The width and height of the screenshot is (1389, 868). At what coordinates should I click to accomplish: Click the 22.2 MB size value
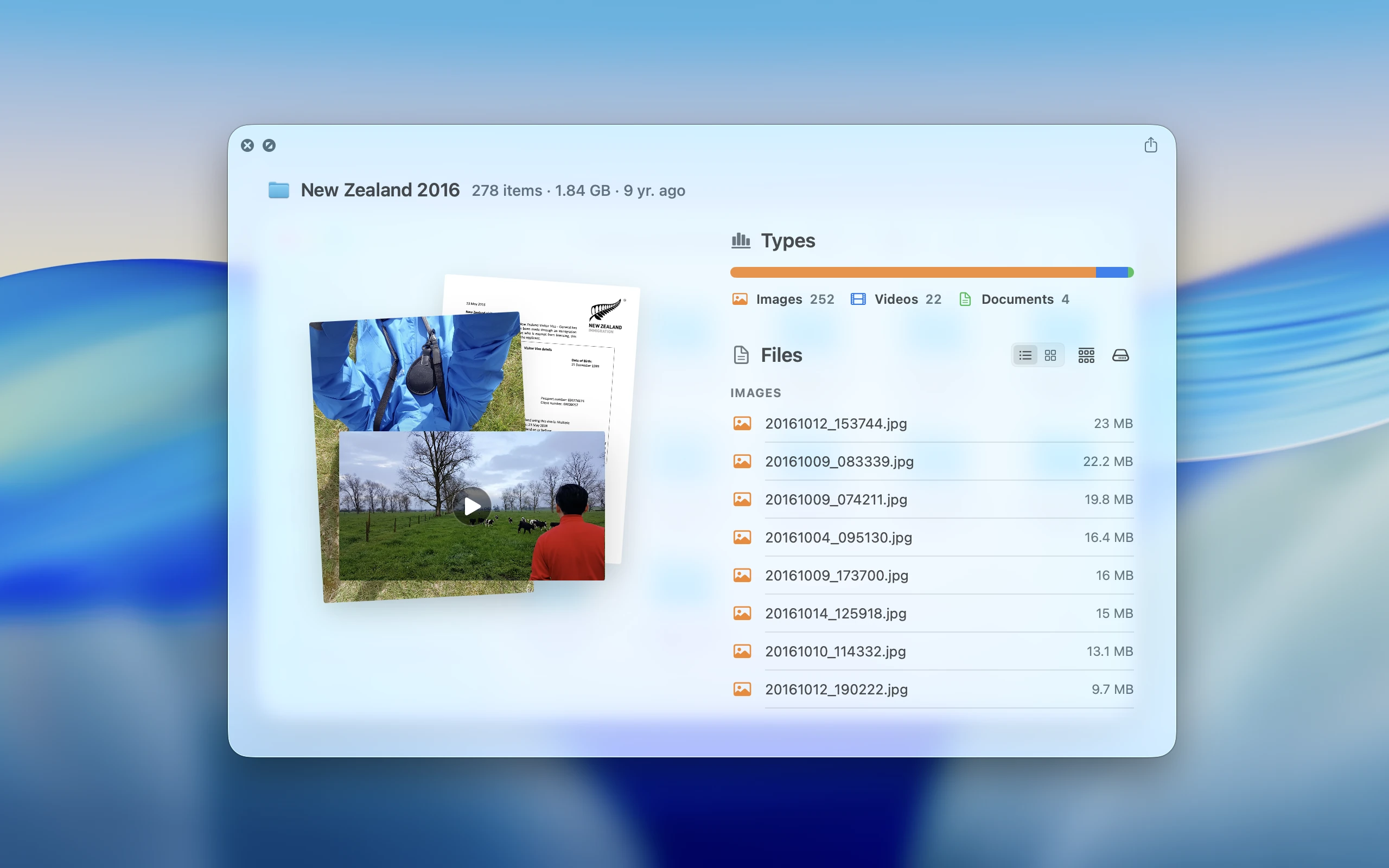pyautogui.click(x=1108, y=462)
